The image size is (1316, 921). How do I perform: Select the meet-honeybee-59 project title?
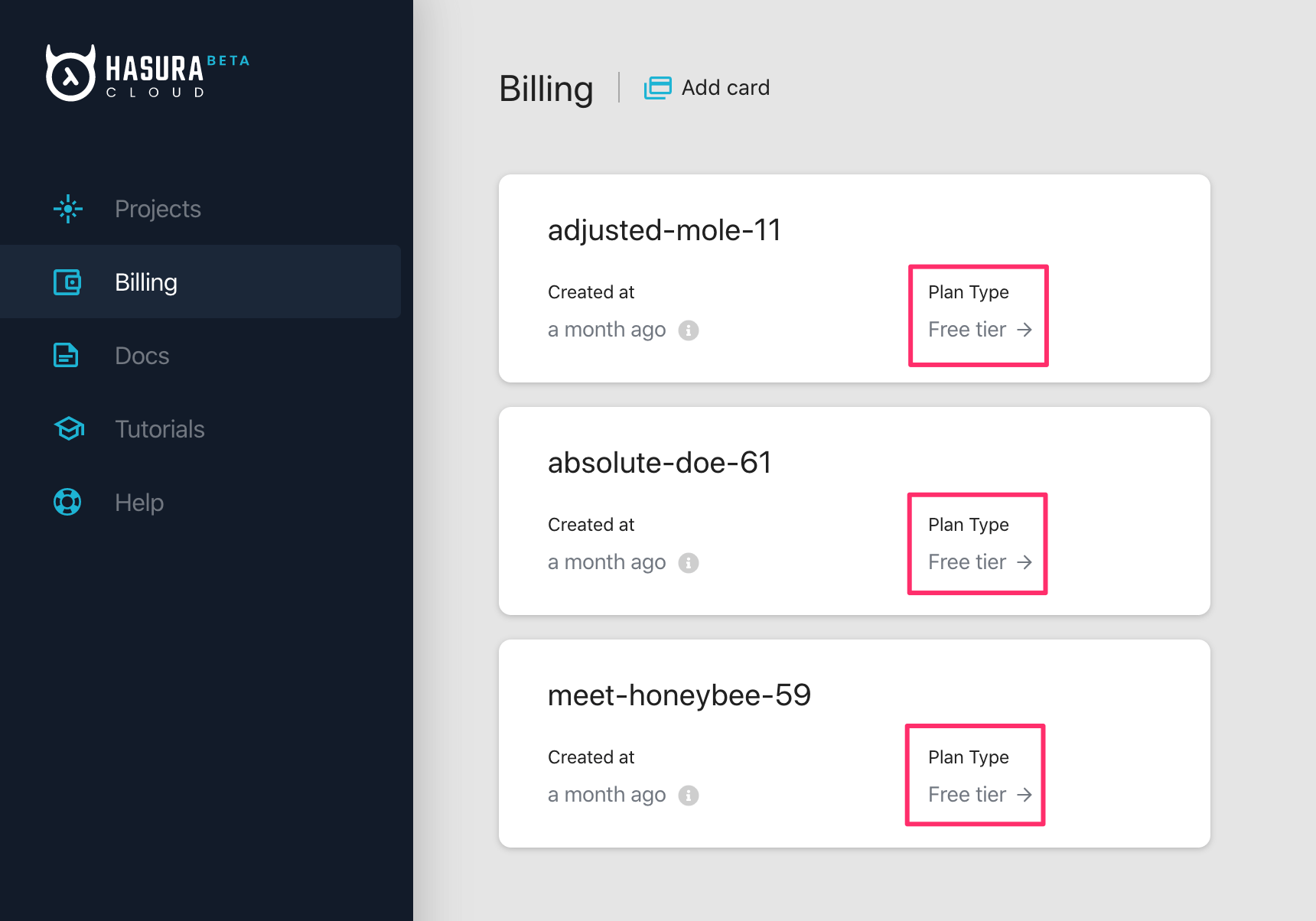coord(679,695)
